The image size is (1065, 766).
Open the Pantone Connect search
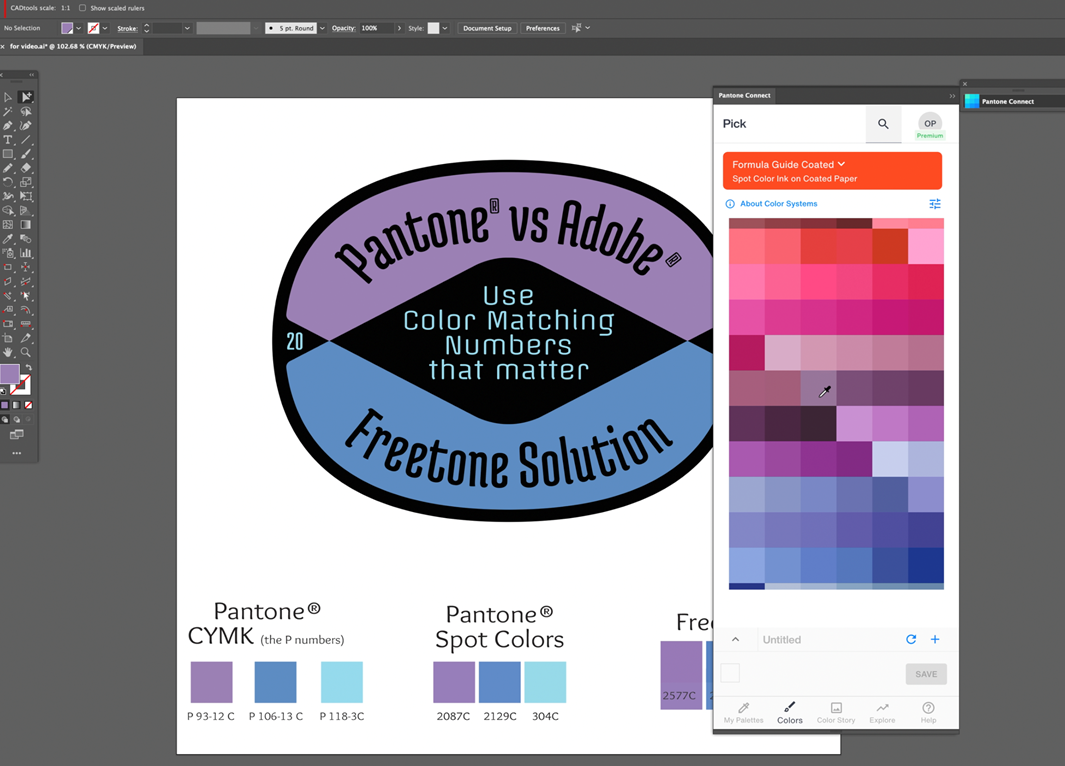(x=883, y=123)
